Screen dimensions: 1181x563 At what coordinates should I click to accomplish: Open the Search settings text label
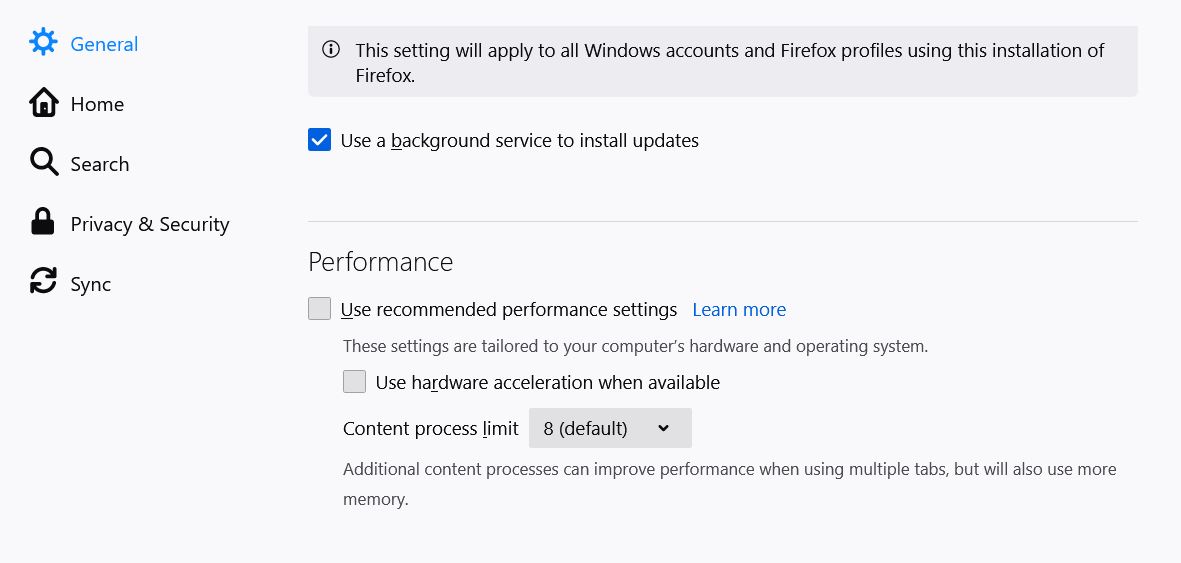(100, 164)
